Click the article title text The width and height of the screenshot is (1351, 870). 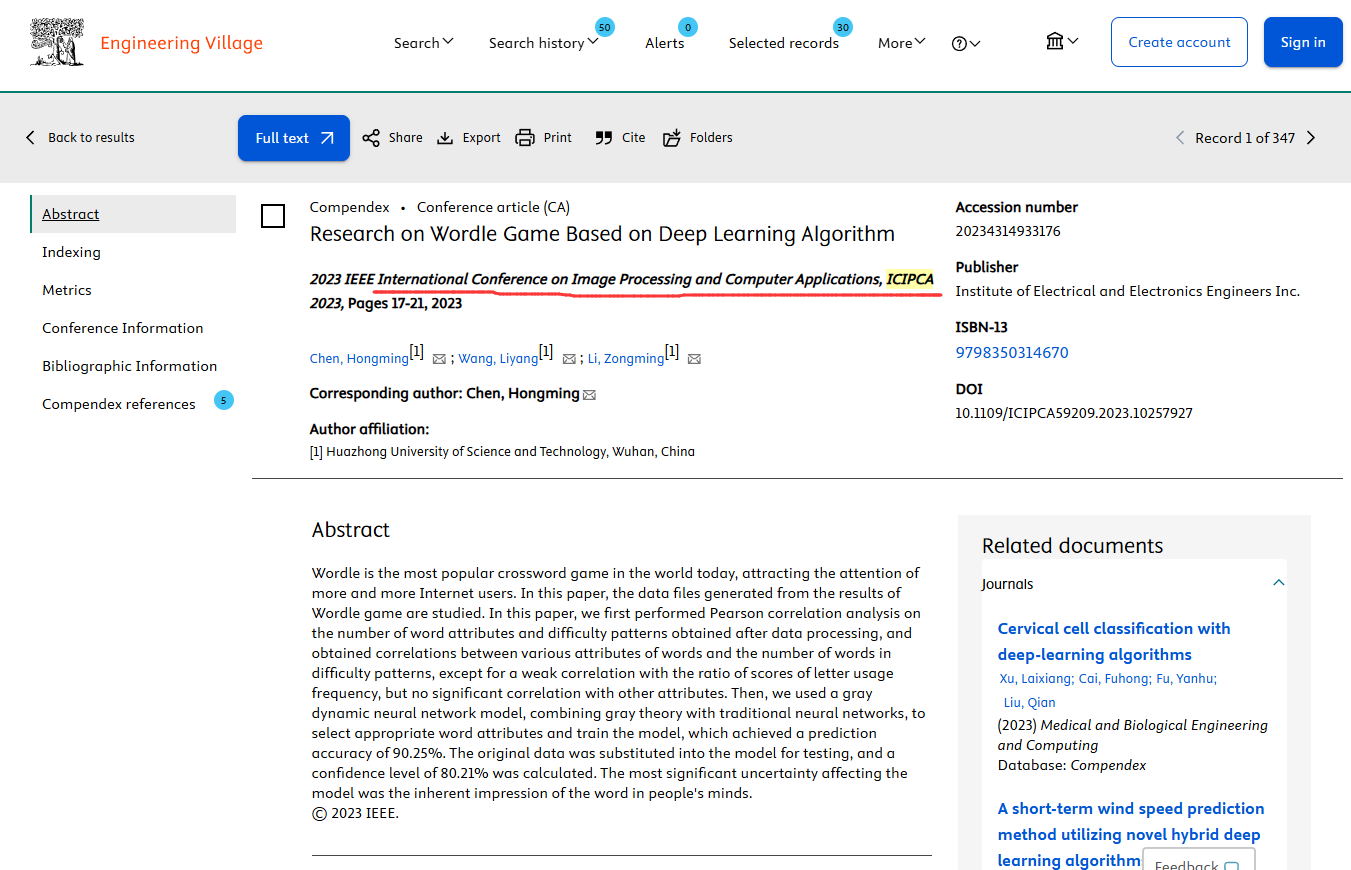(x=602, y=234)
